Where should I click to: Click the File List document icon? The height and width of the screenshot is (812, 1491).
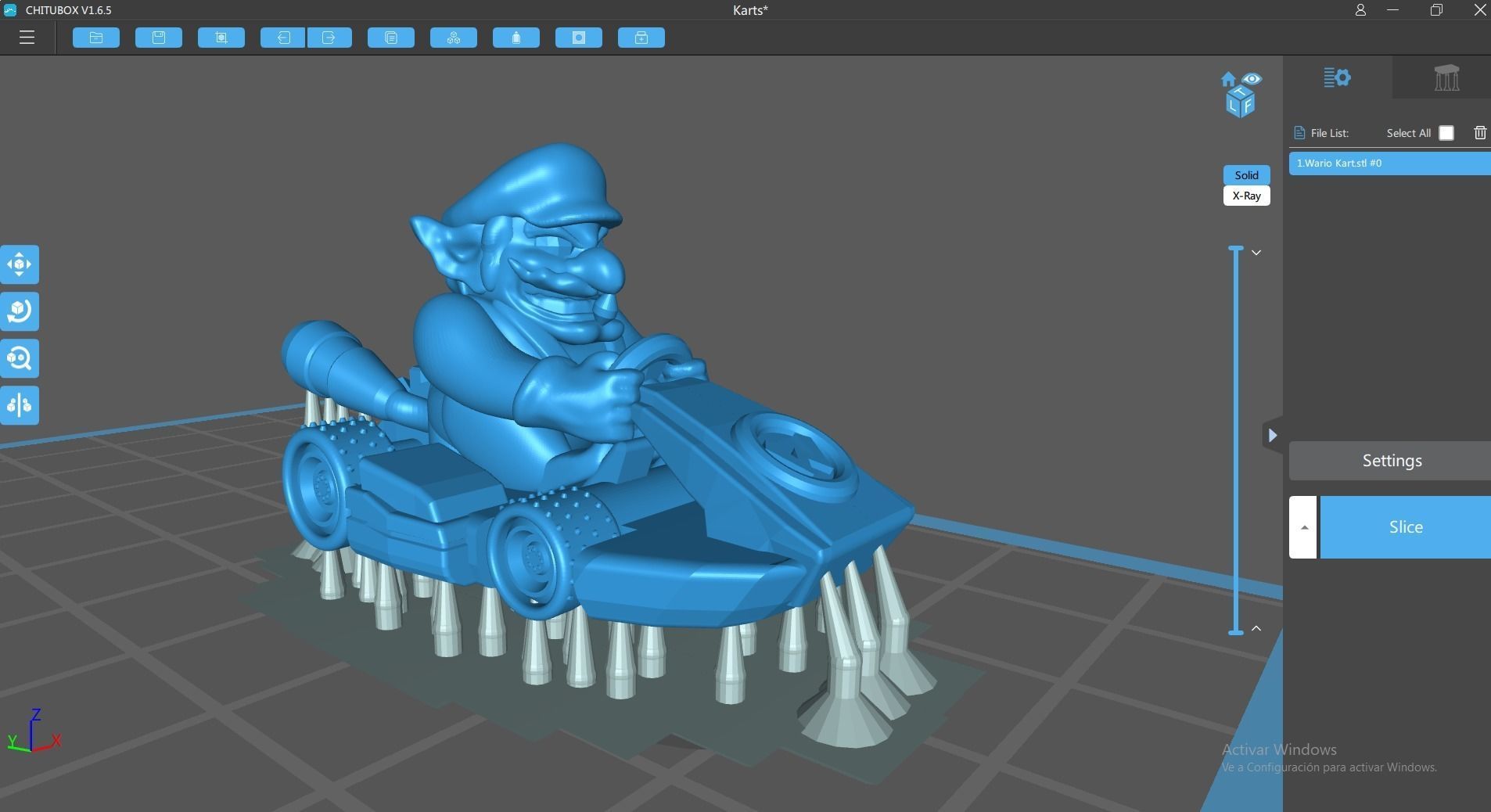[x=1299, y=133]
